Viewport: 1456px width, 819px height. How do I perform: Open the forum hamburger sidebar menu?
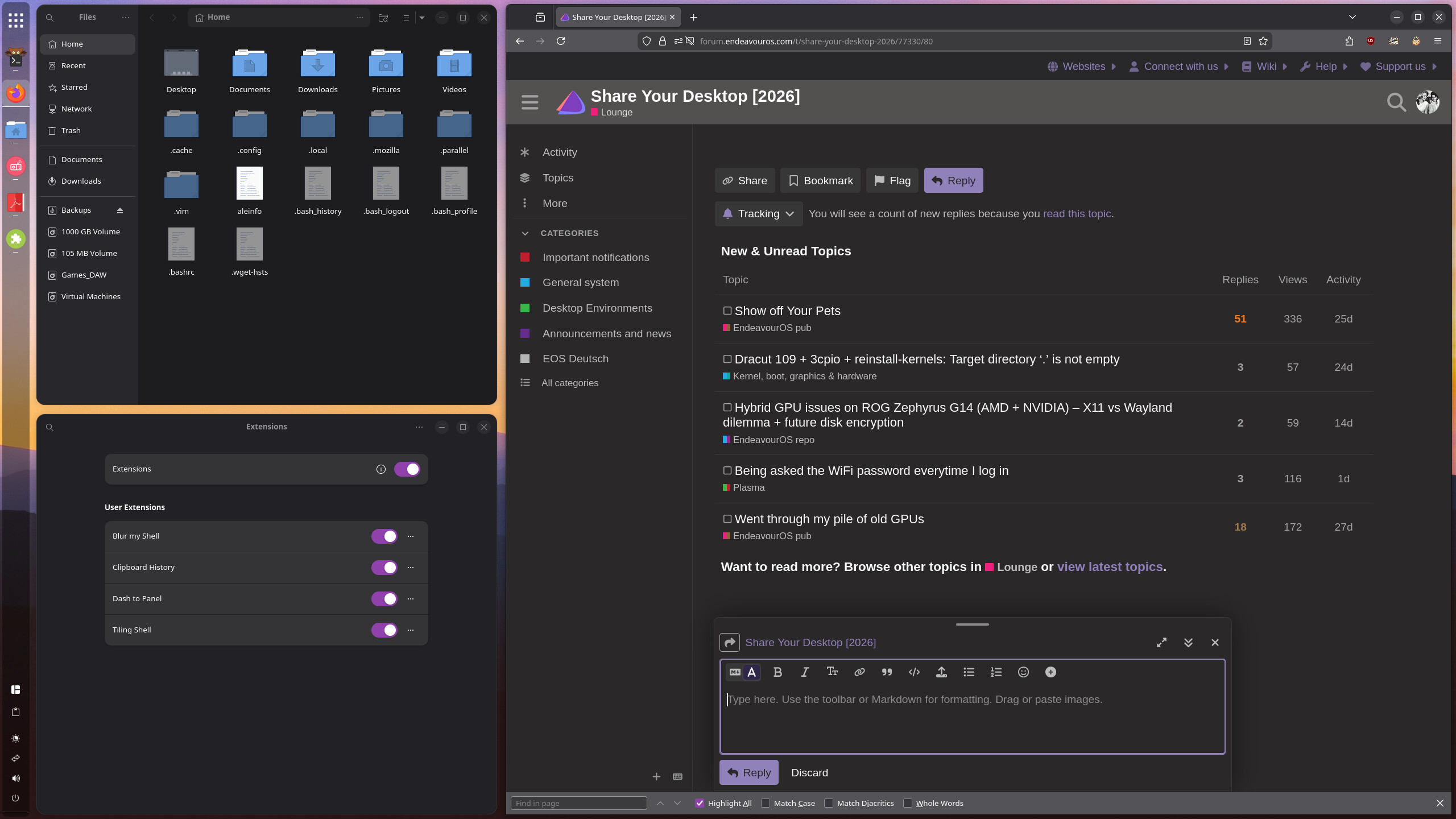(x=530, y=102)
